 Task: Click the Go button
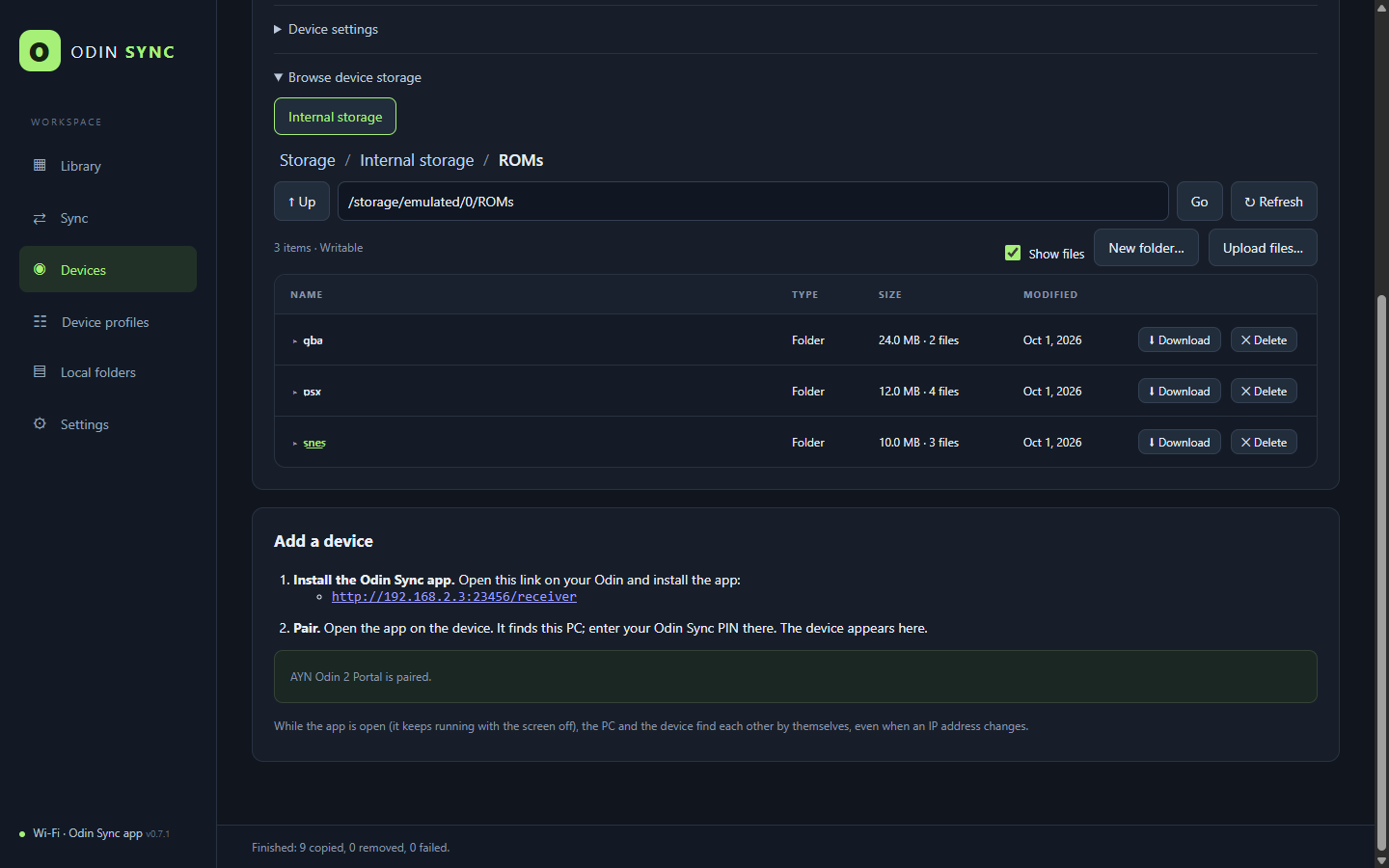1200,202
